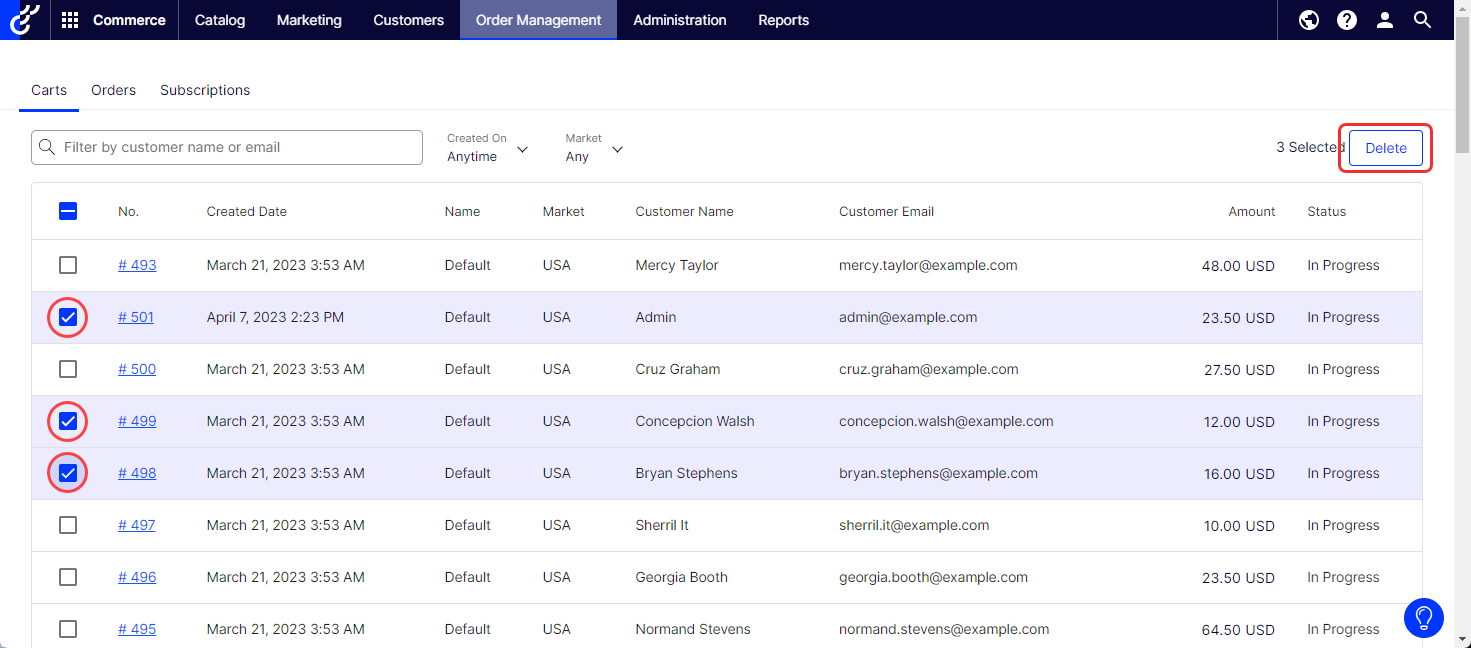Viewport: 1471px width, 648px height.
Task: Open cart link # 493
Action: [x=137, y=265]
